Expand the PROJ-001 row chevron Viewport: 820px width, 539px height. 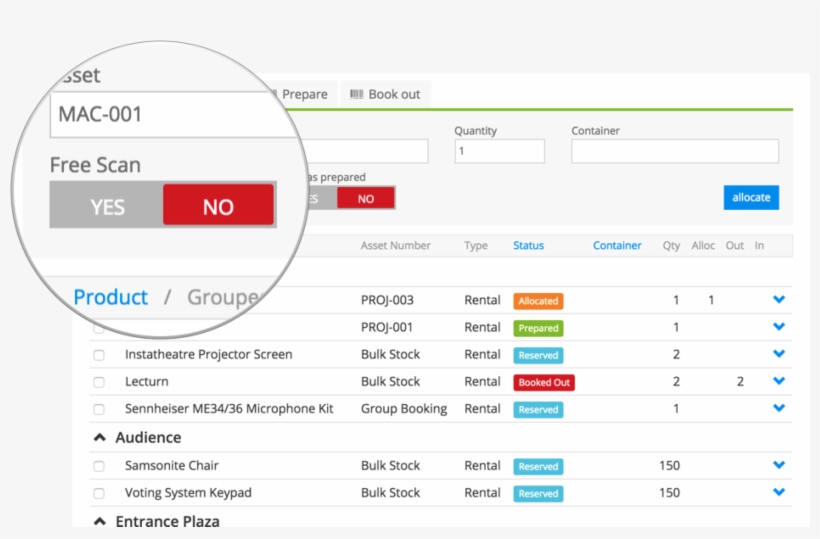click(779, 327)
